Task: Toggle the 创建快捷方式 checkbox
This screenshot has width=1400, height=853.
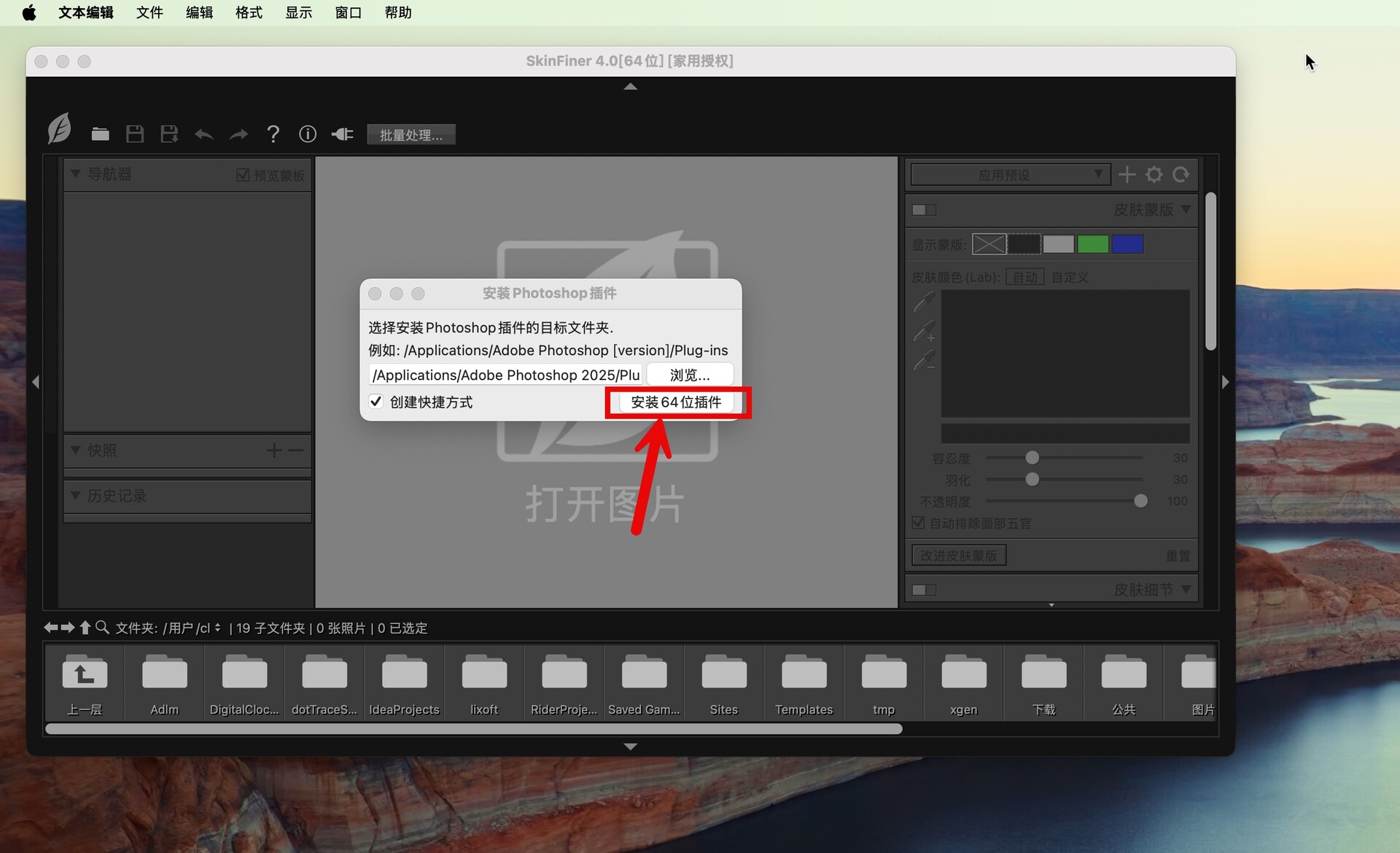Action: 376,402
